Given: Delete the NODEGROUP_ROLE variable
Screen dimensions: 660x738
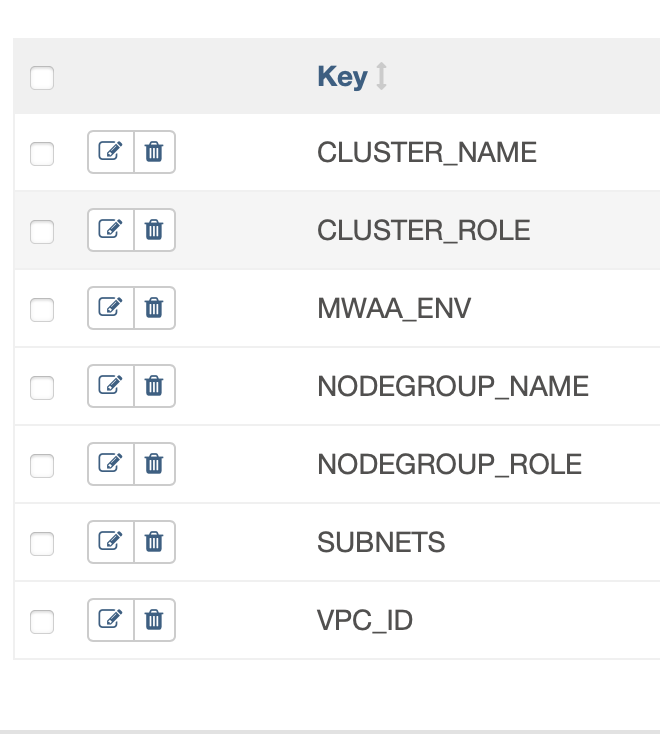Looking at the screenshot, I should pos(154,465).
